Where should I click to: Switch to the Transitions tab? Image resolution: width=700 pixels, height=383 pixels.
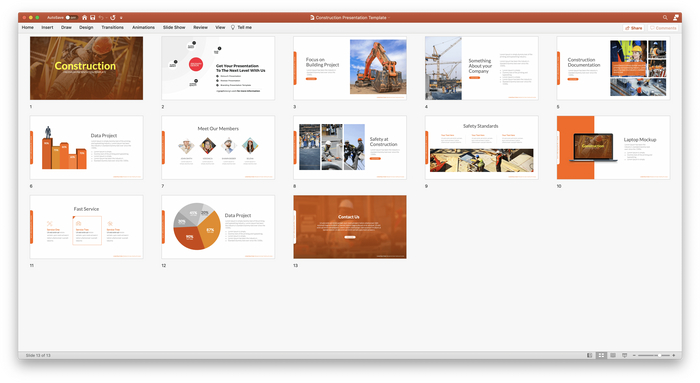(112, 27)
